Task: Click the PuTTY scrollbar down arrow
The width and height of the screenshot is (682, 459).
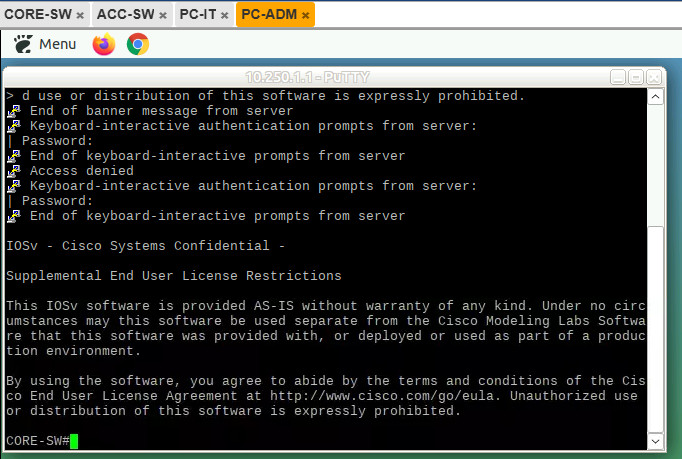Action: pos(655,442)
